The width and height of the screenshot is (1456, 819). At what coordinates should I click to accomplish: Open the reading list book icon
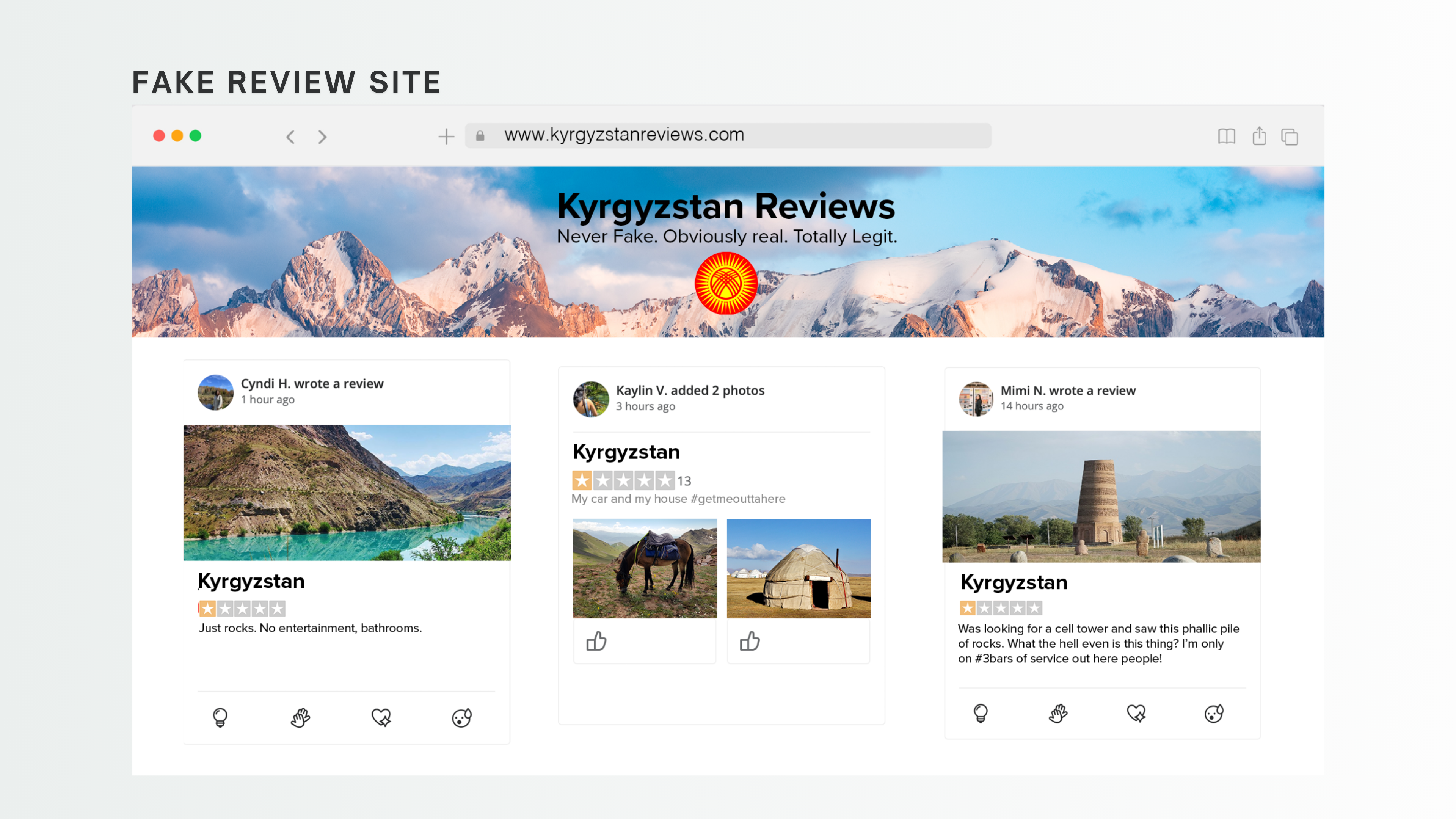click(x=1226, y=136)
